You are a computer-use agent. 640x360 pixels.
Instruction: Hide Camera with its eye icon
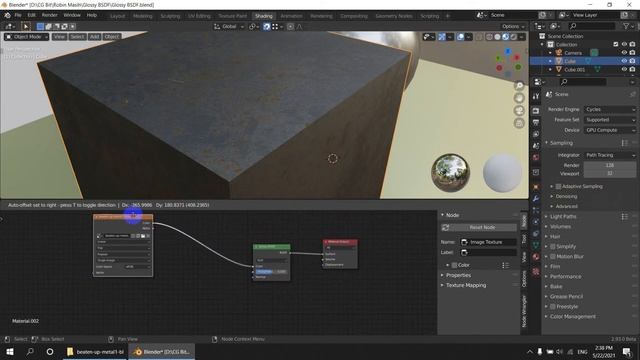[x=624, y=53]
